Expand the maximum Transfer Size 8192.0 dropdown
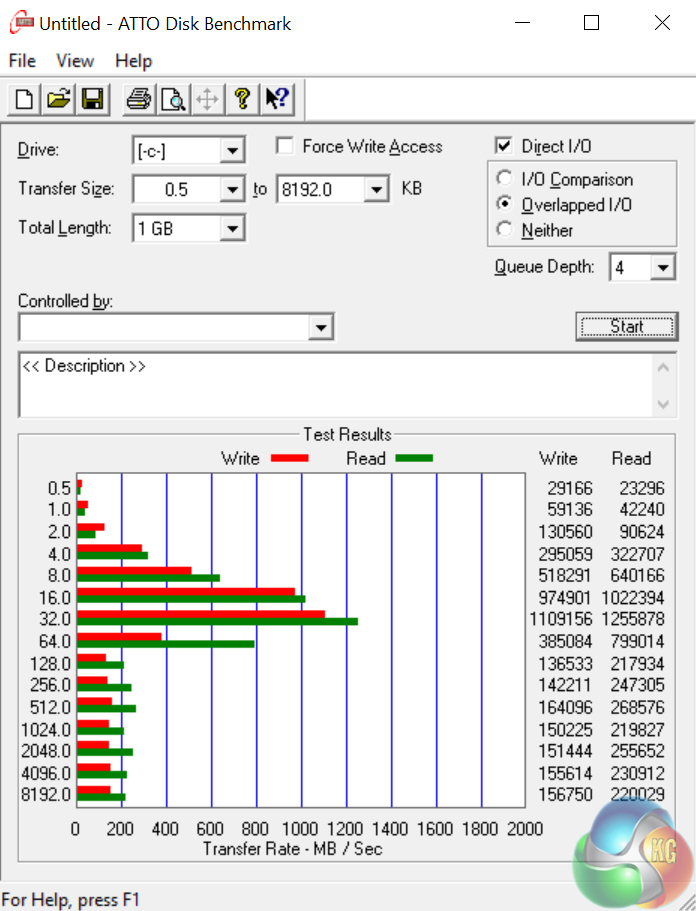This screenshot has height=911, width=696. pos(376,189)
